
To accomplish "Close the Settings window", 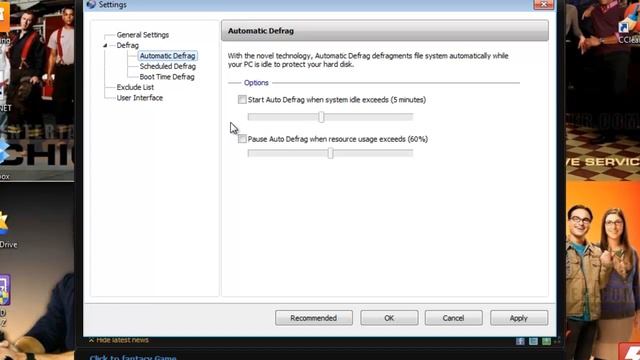I will [x=543, y=4].
